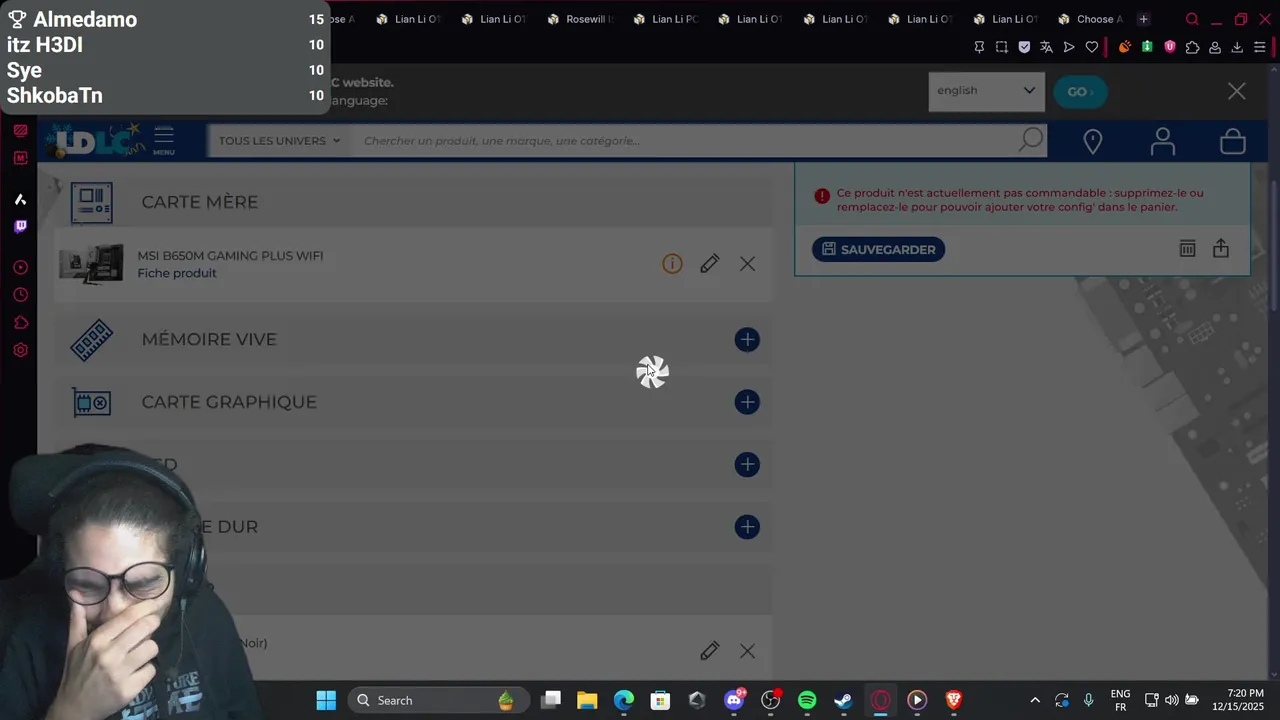Viewport: 1280px width, 720px height.
Task: Edit the (Noir) product at bottom
Action: pyautogui.click(x=710, y=651)
